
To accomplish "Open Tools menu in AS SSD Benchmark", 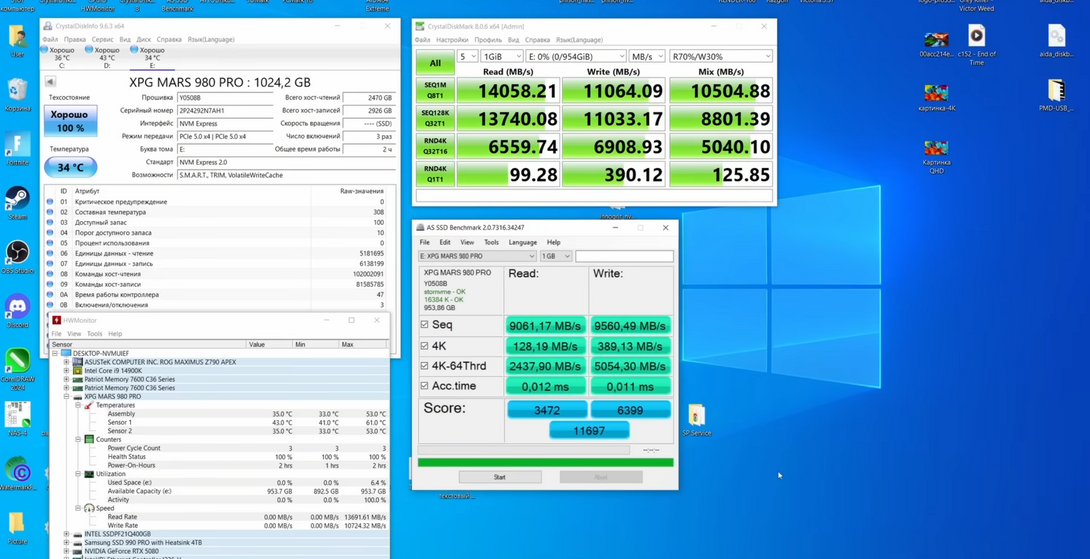I will 491,243.
